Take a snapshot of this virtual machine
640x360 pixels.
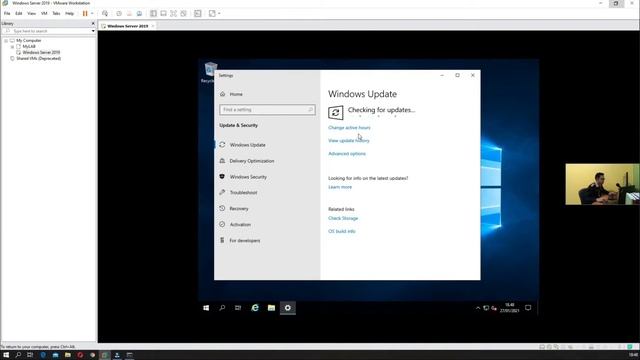click(119, 13)
